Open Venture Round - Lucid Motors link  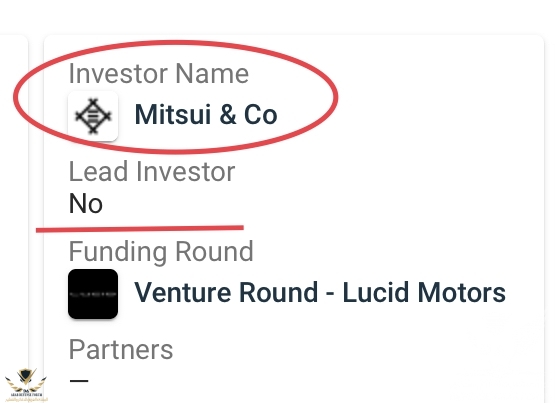[x=320, y=292]
